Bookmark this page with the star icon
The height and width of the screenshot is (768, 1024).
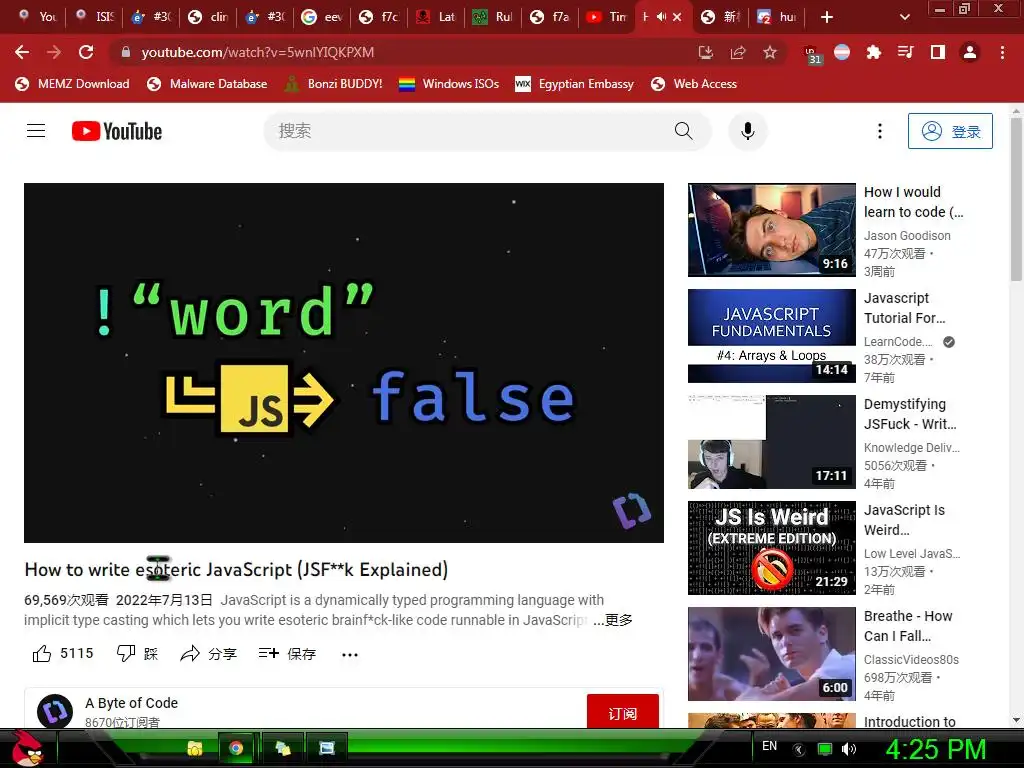pos(770,52)
